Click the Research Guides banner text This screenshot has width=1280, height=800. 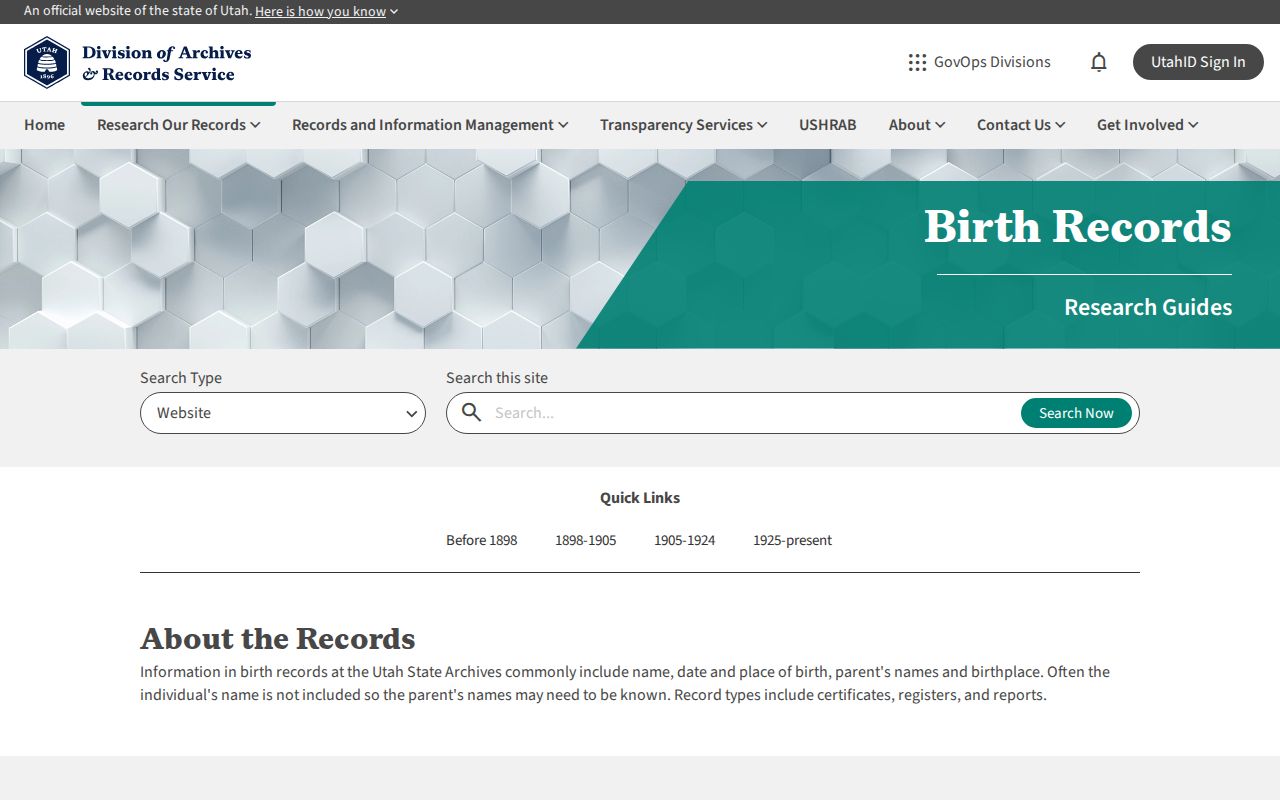(1148, 307)
